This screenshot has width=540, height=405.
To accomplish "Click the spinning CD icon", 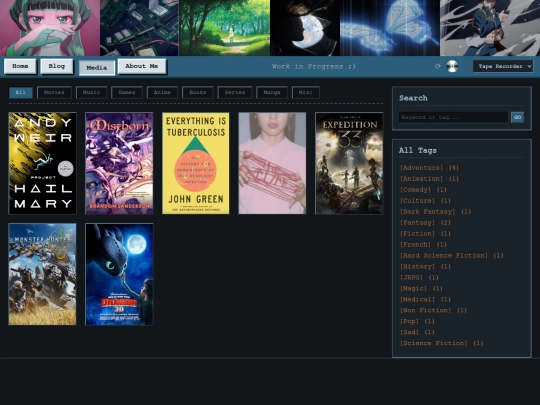I will [452, 66].
